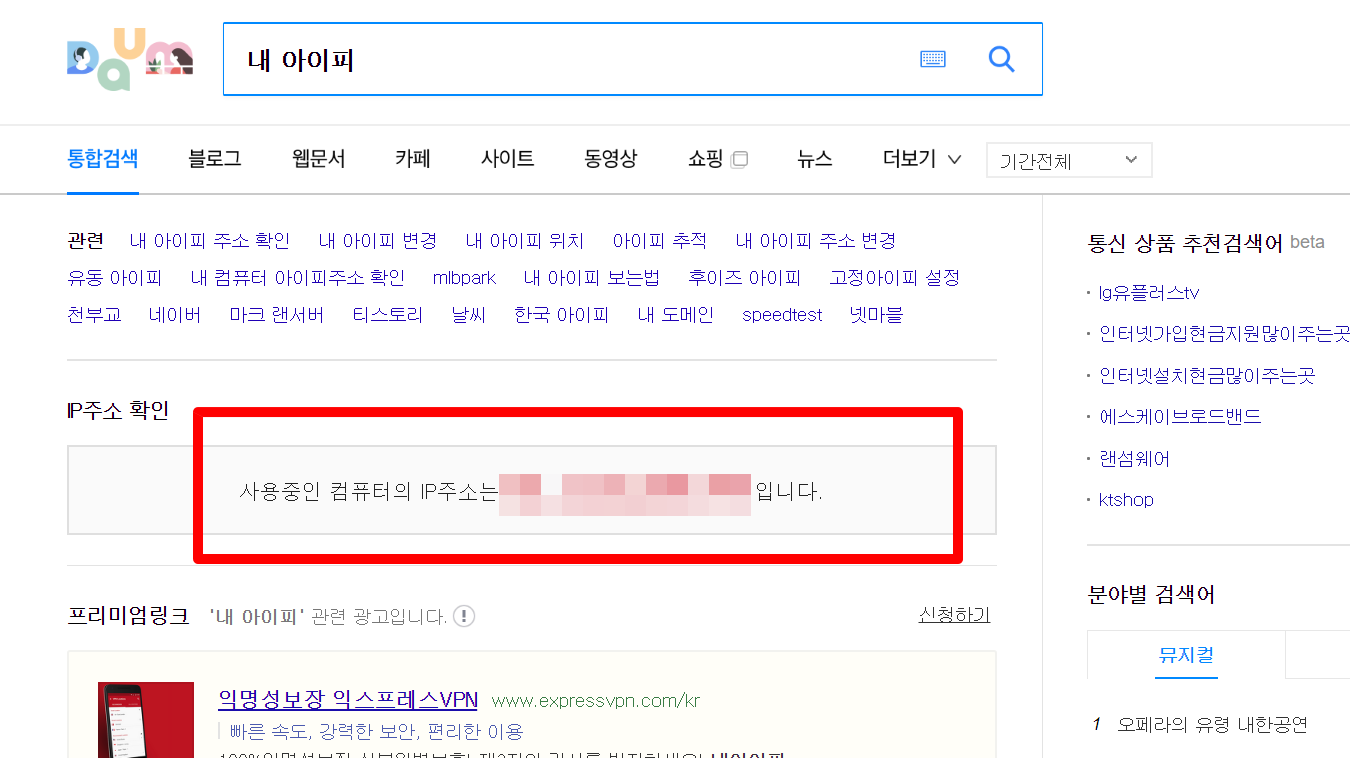Click related search 마크 랜서버
1350x758 pixels.
point(277,315)
